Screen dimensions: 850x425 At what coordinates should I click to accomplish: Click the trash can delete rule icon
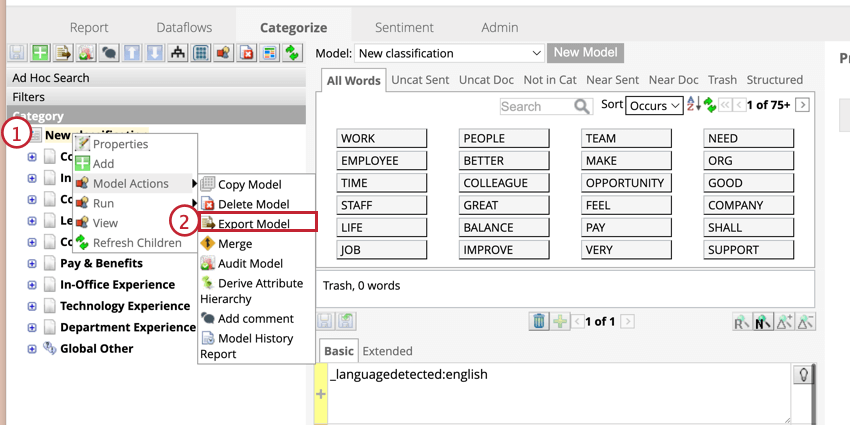539,321
